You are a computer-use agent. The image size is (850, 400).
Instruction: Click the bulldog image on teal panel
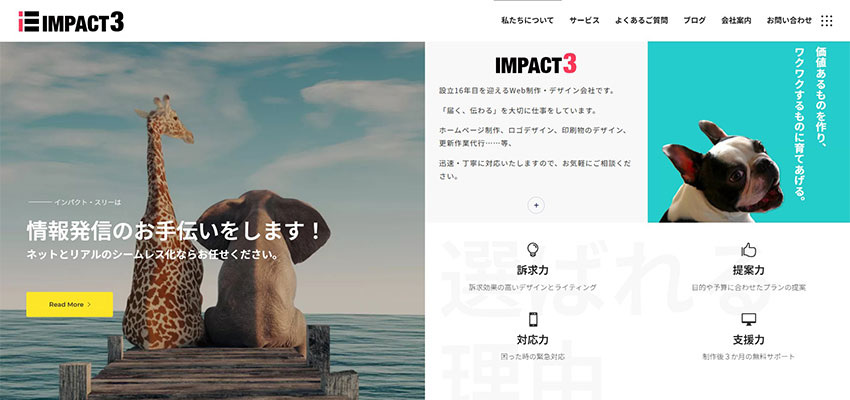(x=722, y=172)
